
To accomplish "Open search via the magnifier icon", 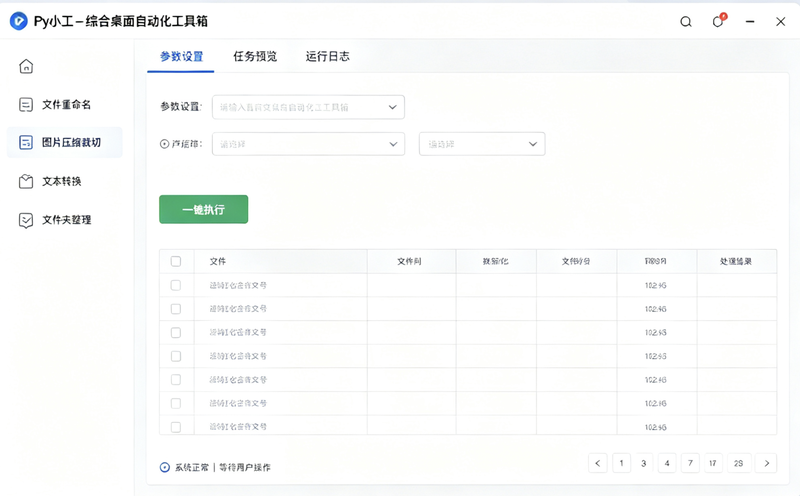I will (x=686, y=21).
